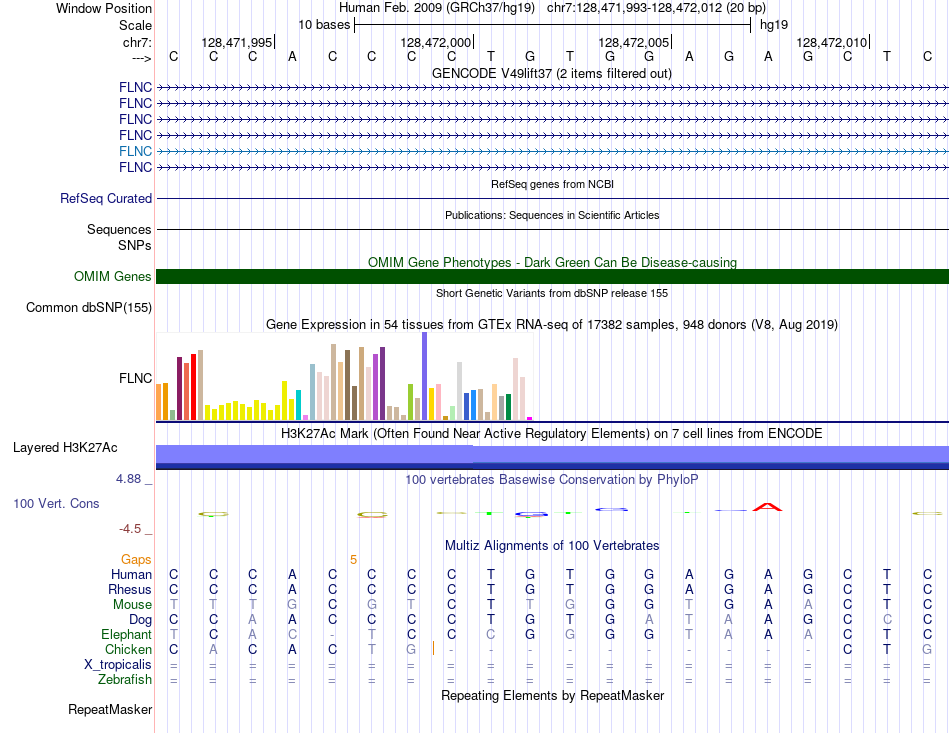
Task: Click the chr7:128,471,993-128,472,012 (20 bp) position text
Action: pos(656,8)
